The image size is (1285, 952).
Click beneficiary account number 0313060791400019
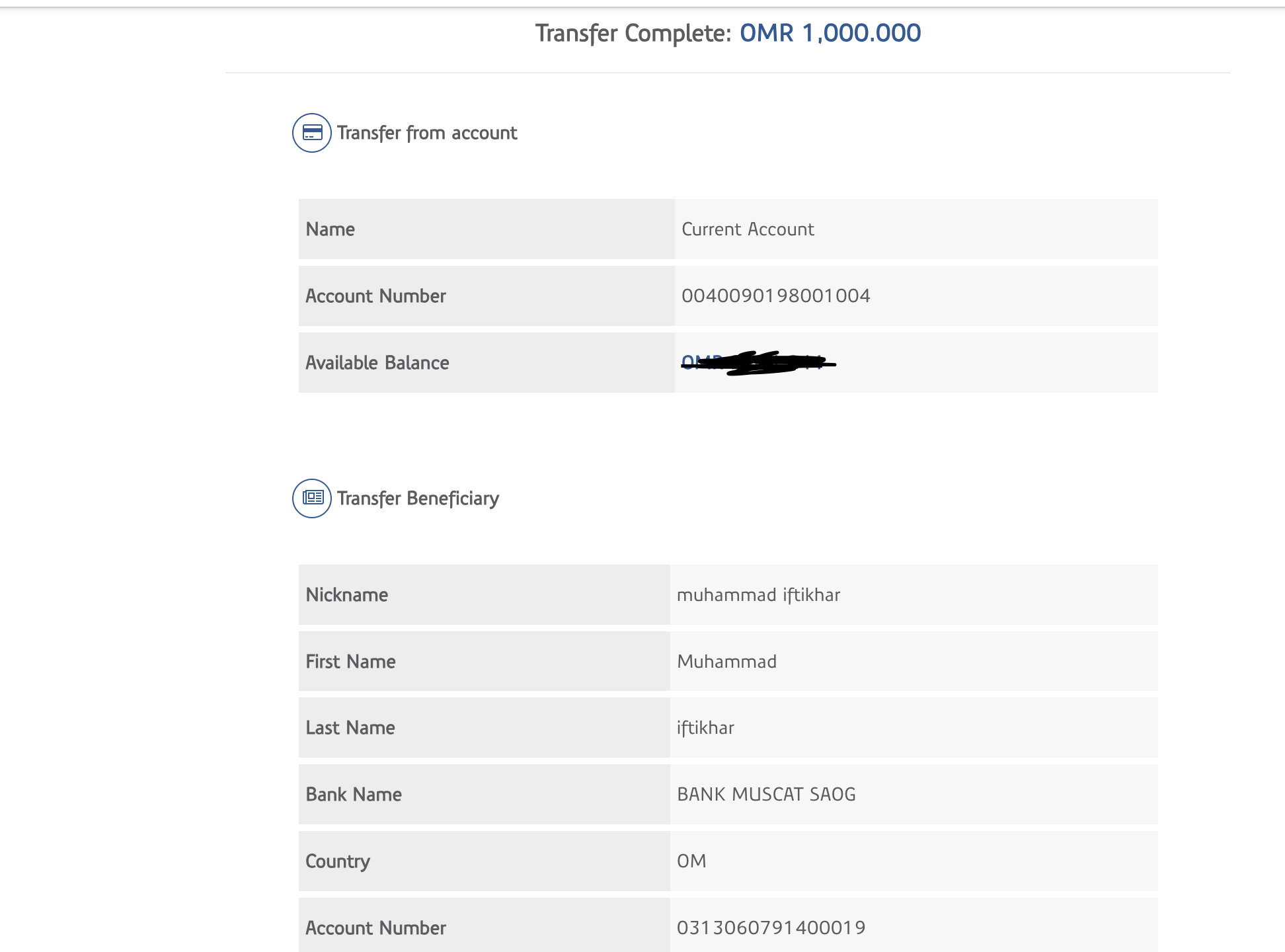click(x=771, y=928)
